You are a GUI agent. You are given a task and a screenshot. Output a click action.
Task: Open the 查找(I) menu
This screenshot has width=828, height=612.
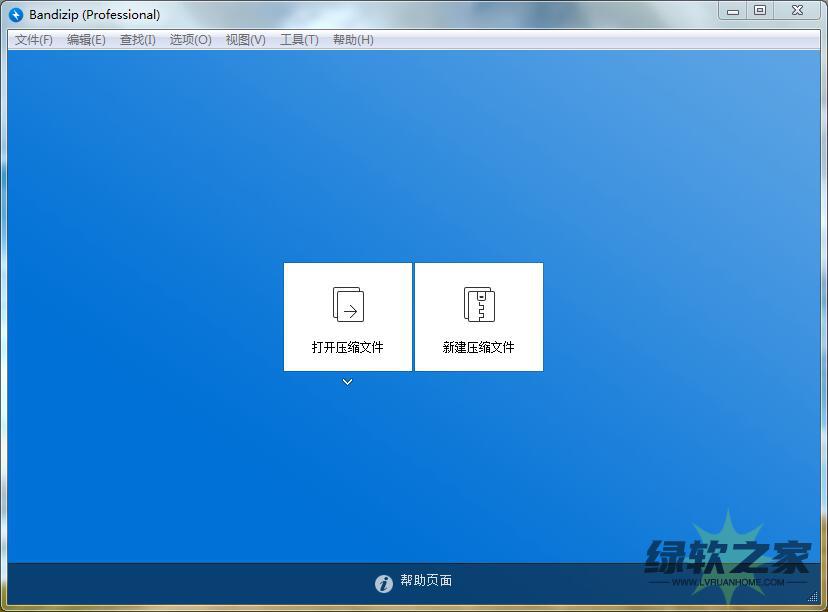coord(138,40)
